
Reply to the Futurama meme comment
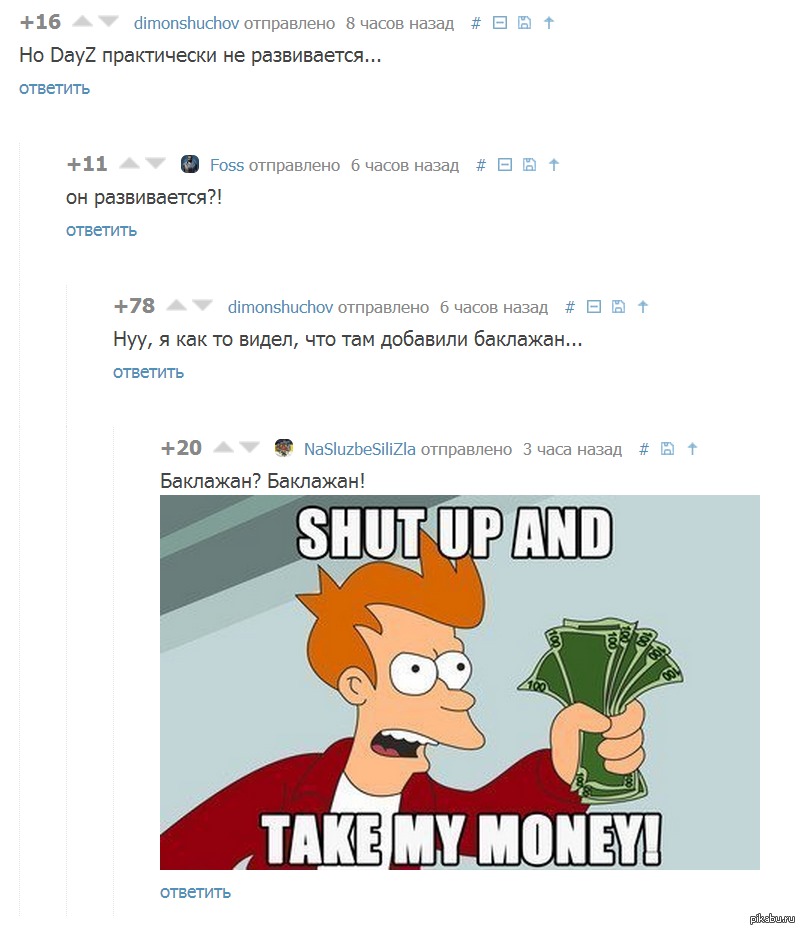coord(195,893)
